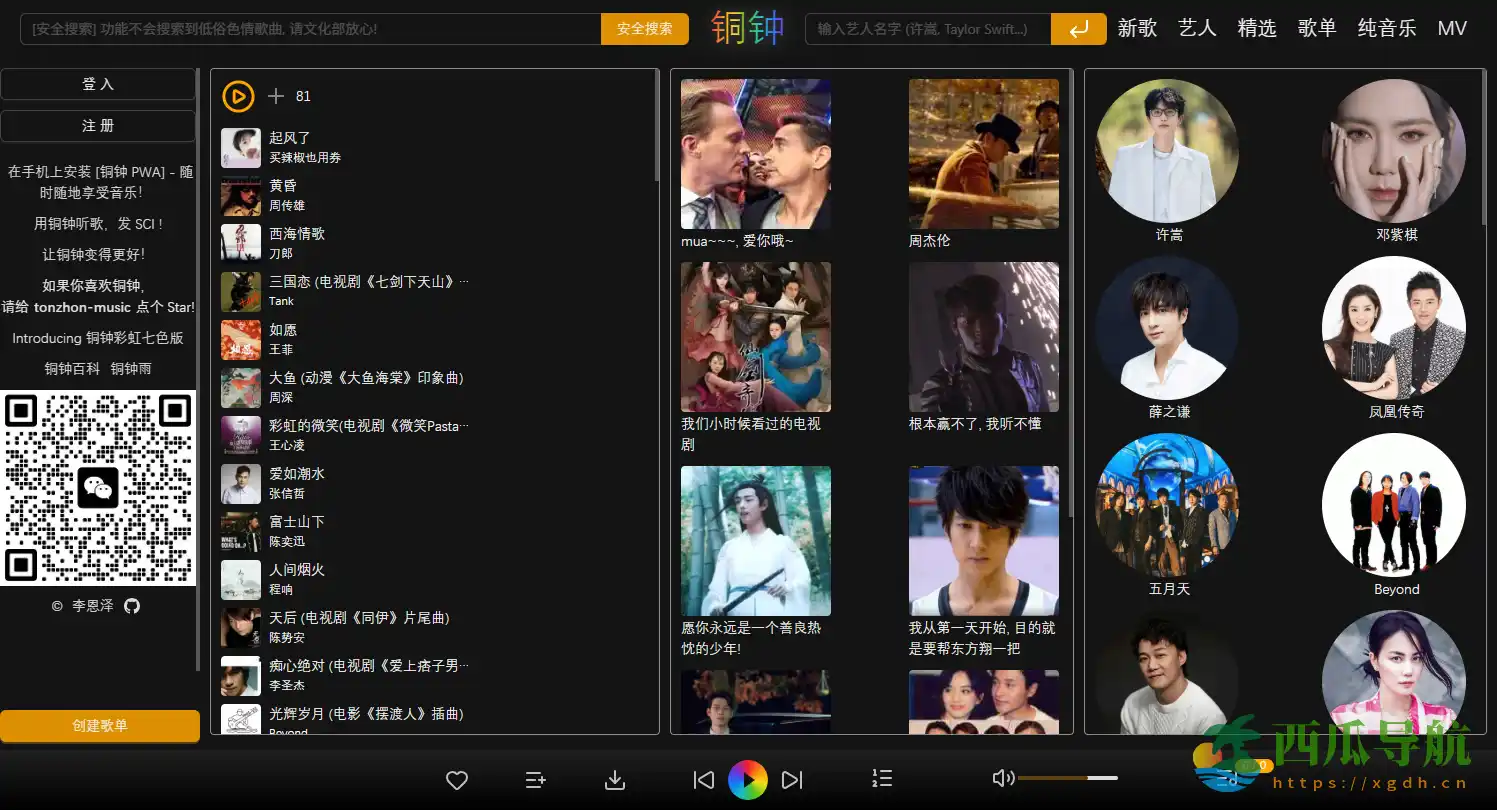The image size is (1497, 810).
Task: Click the orange play-all button above the song list
Action: coord(238,96)
